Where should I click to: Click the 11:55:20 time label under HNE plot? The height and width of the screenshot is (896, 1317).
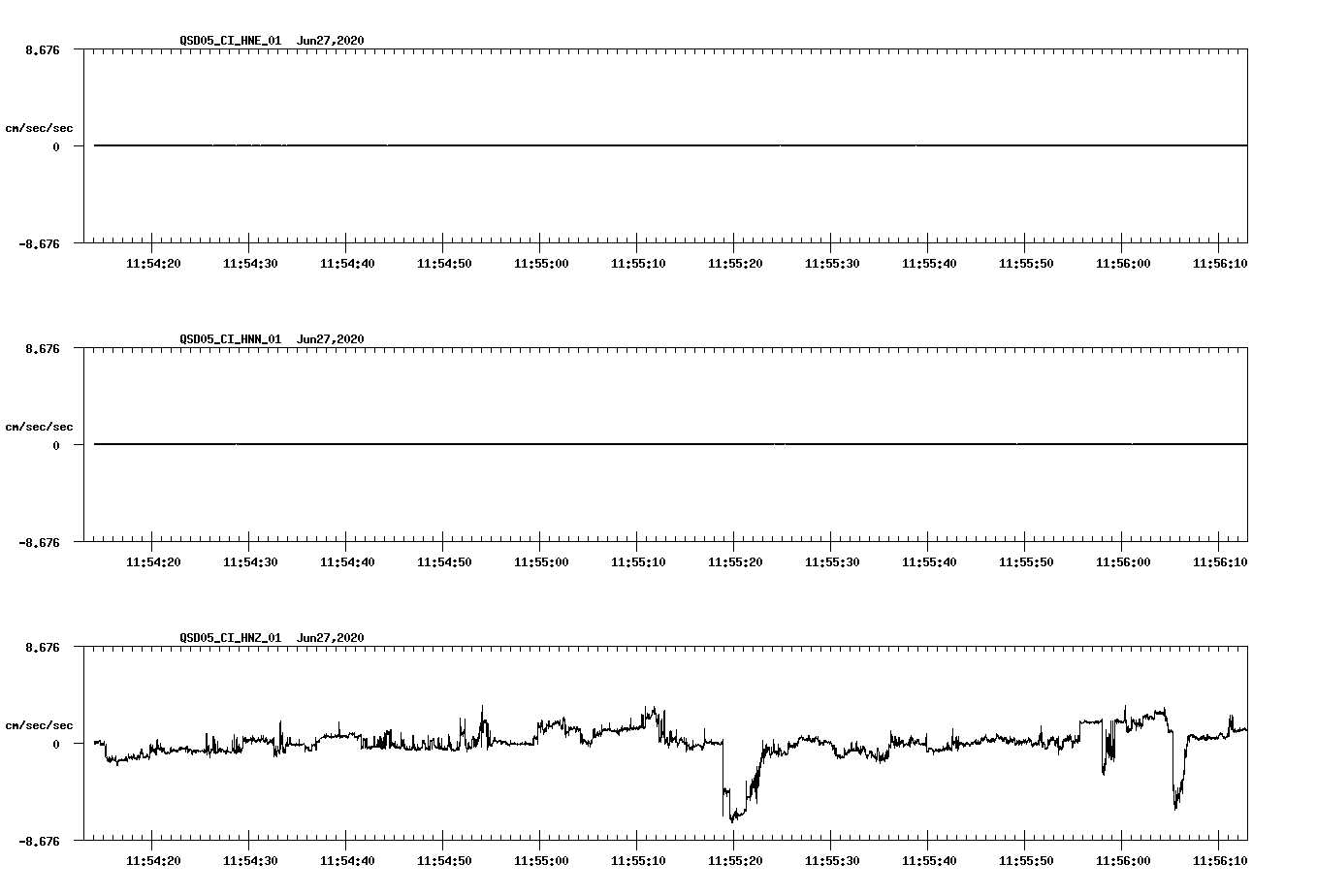[735, 264]
